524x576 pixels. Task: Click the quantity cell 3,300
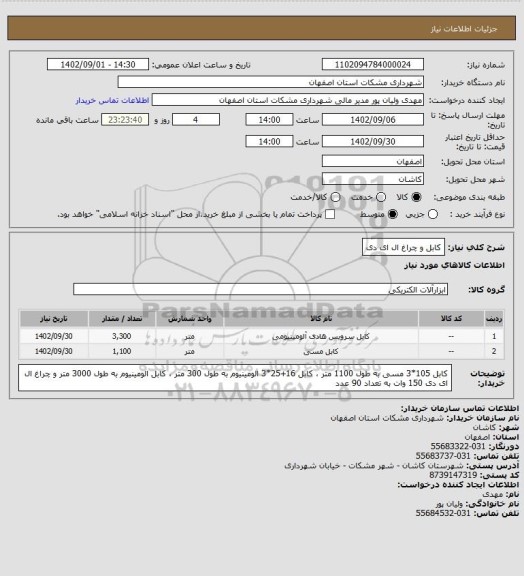tap(122, 336)
